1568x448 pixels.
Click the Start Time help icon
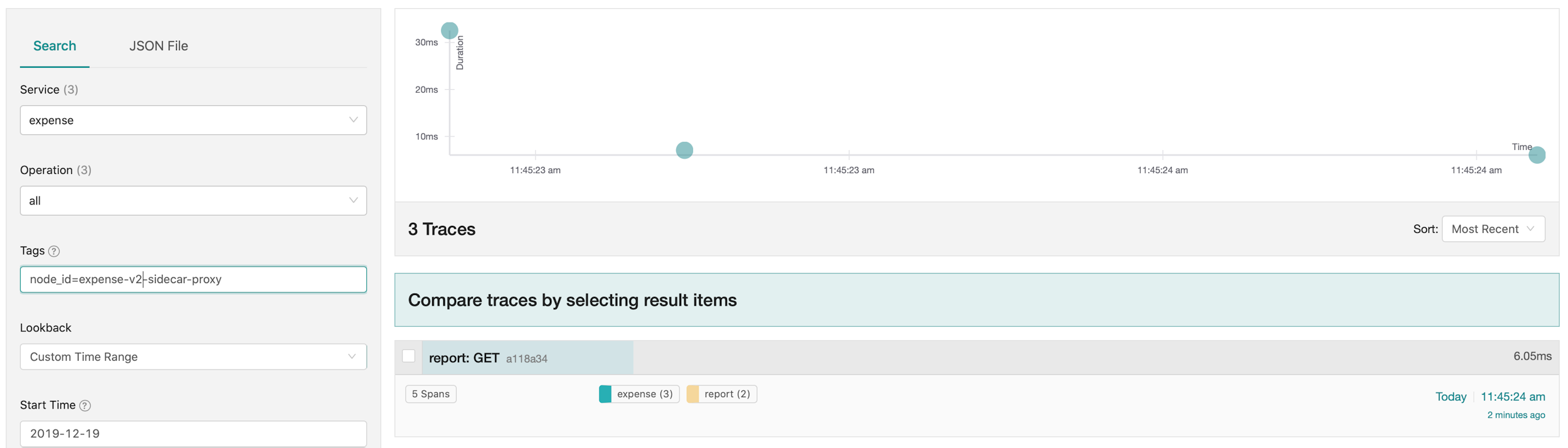click(85, 405)
